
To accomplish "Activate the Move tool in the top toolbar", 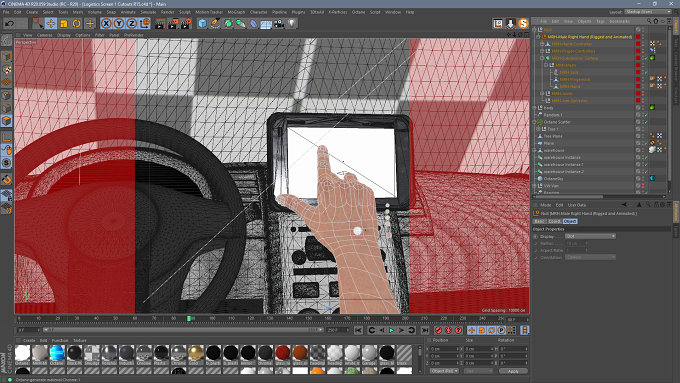I will [x=51, y=23].
